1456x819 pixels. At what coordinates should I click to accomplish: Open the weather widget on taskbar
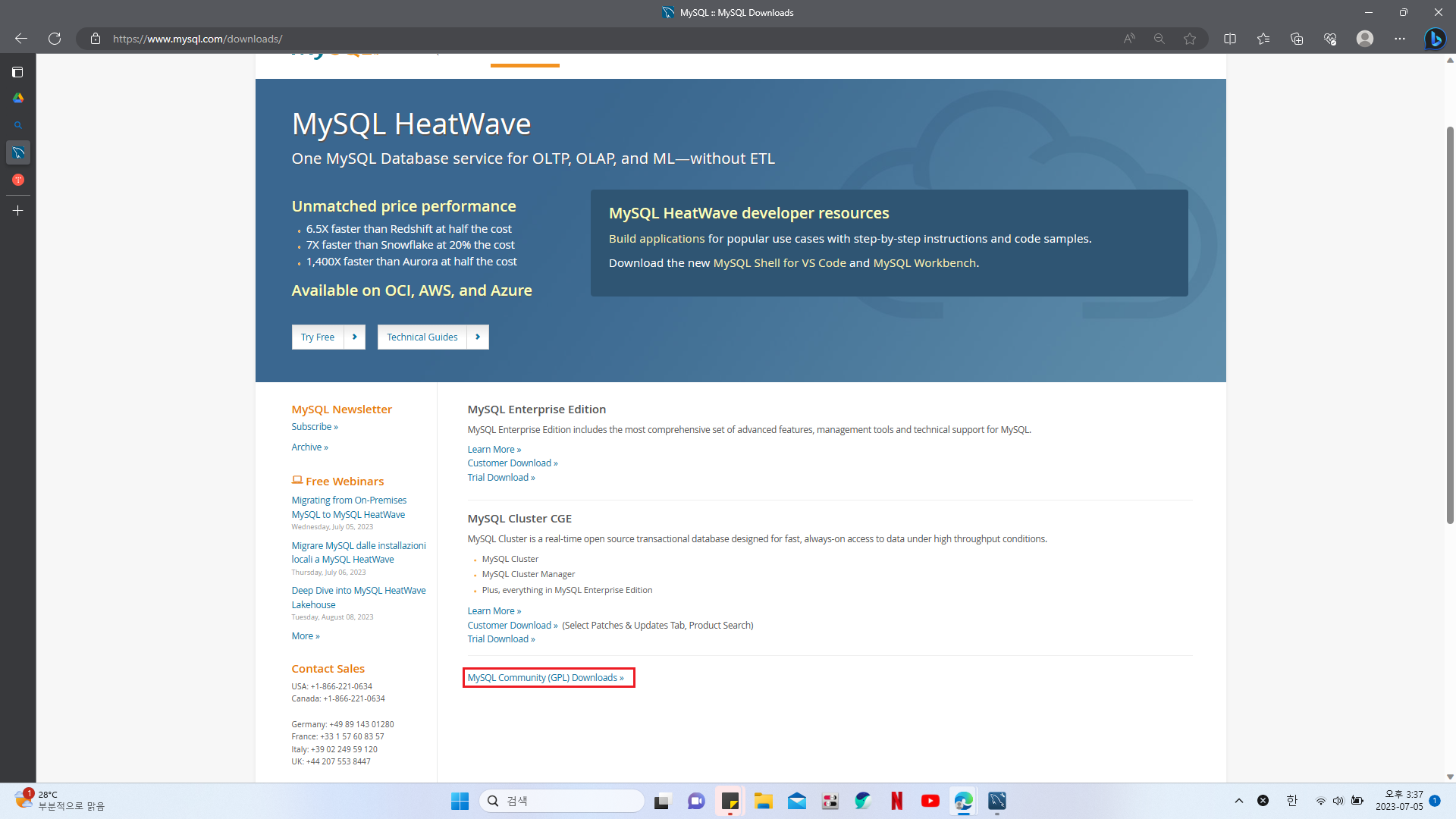tap(59, 801)
